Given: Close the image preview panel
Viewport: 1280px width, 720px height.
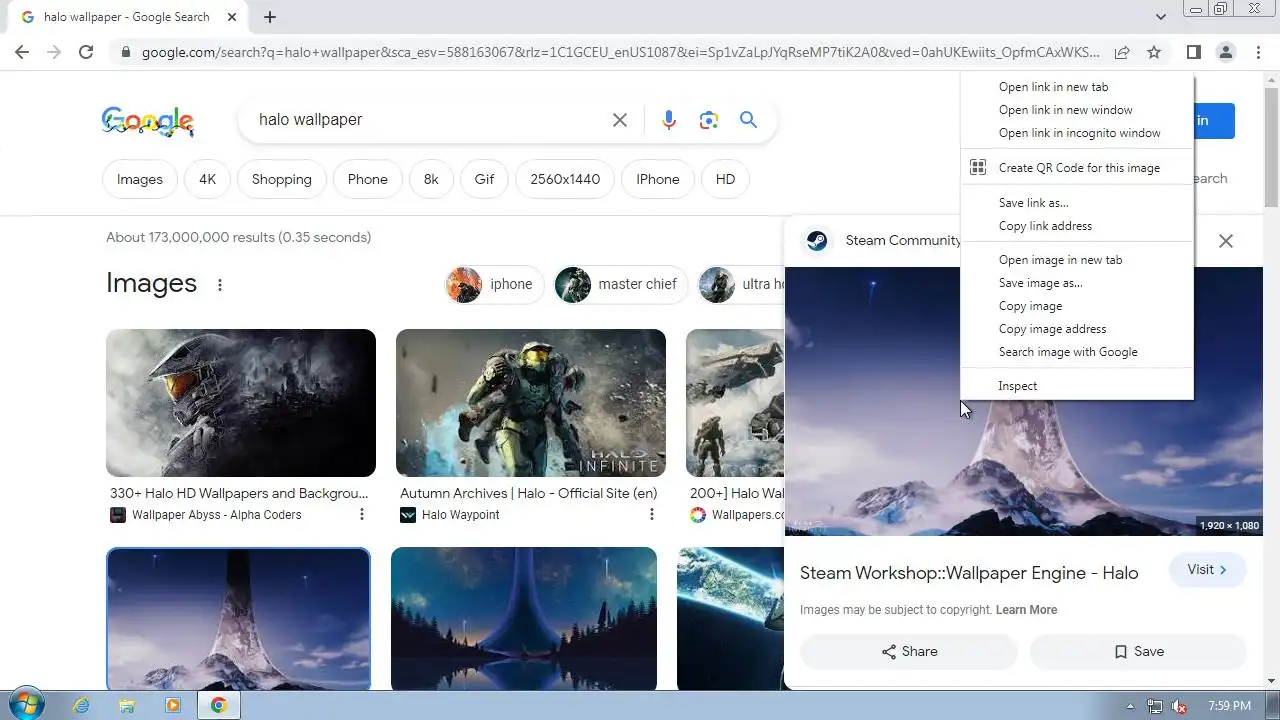Looking at the screenshot, I should coord(1226,241).
